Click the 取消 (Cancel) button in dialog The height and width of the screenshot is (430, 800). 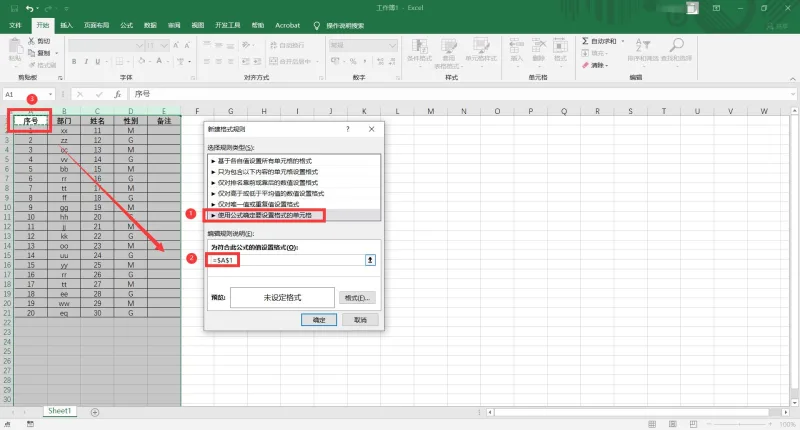(x=361, y=320)
